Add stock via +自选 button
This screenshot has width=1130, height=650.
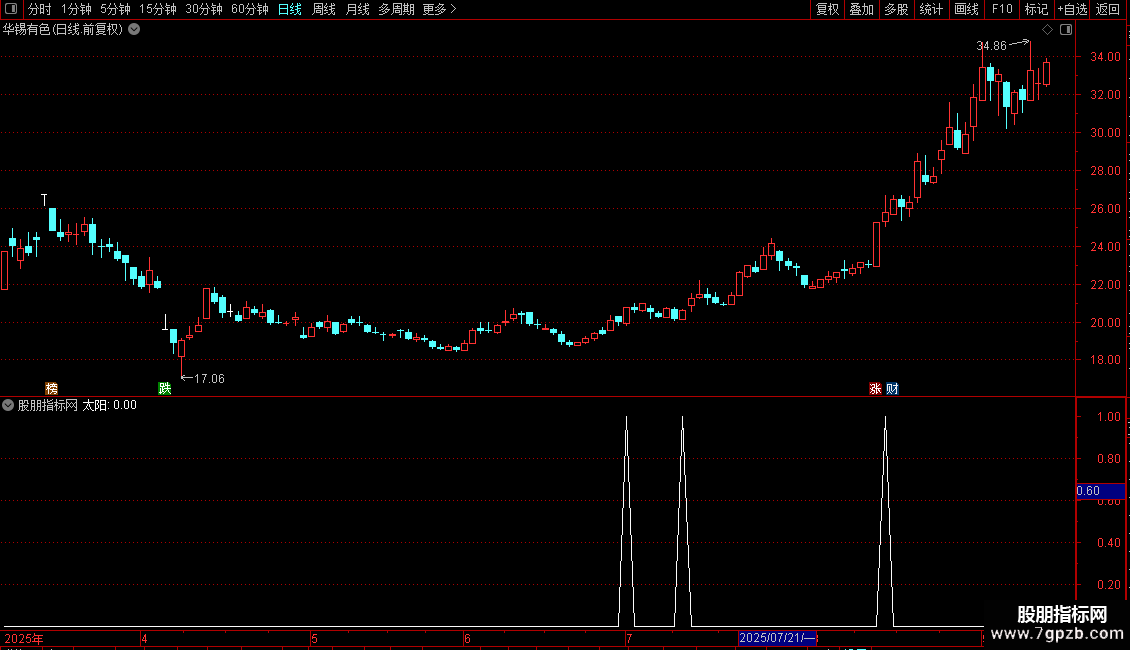(x=1072, y=9)
